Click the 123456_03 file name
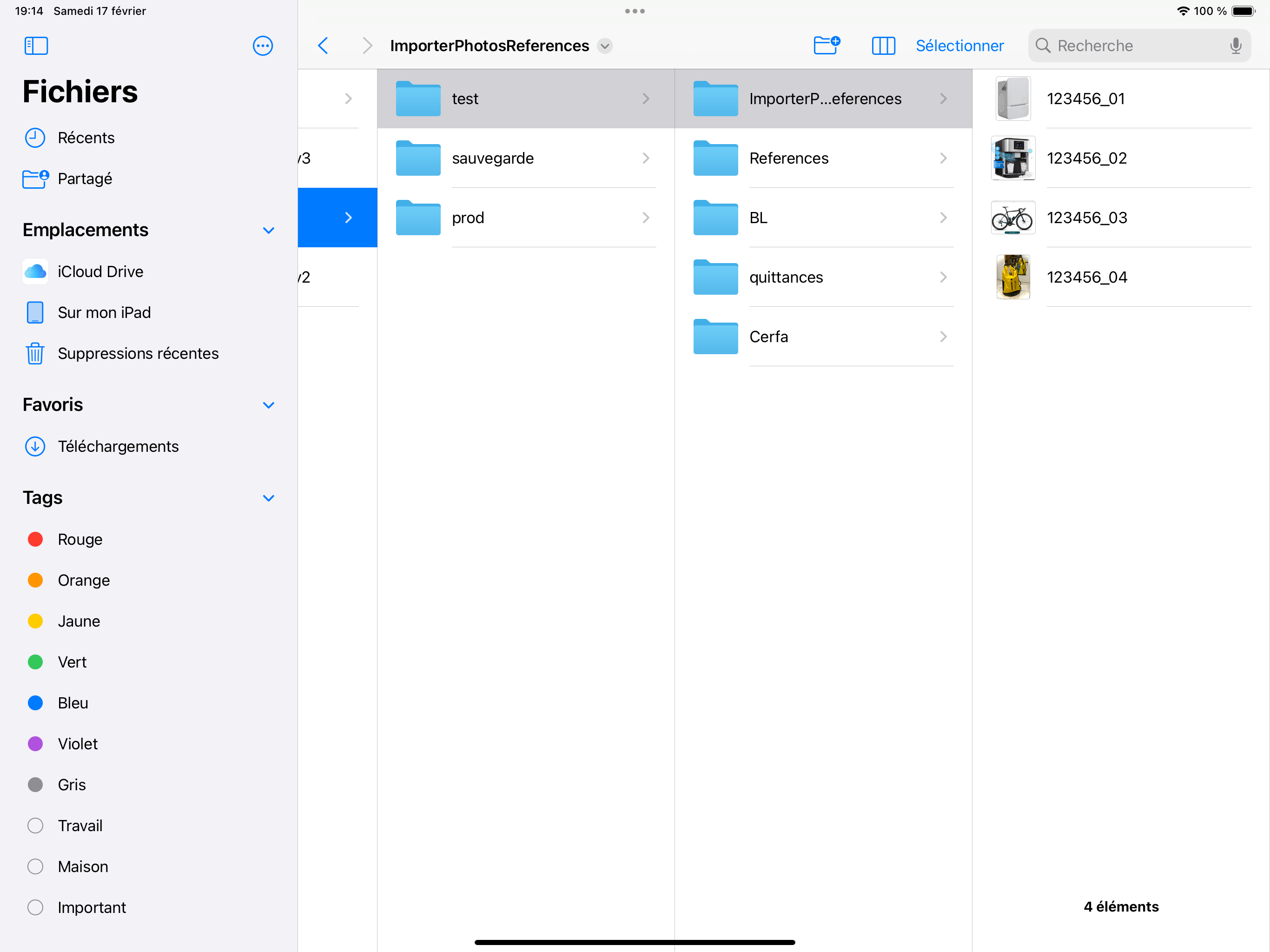 (1087, 218)
